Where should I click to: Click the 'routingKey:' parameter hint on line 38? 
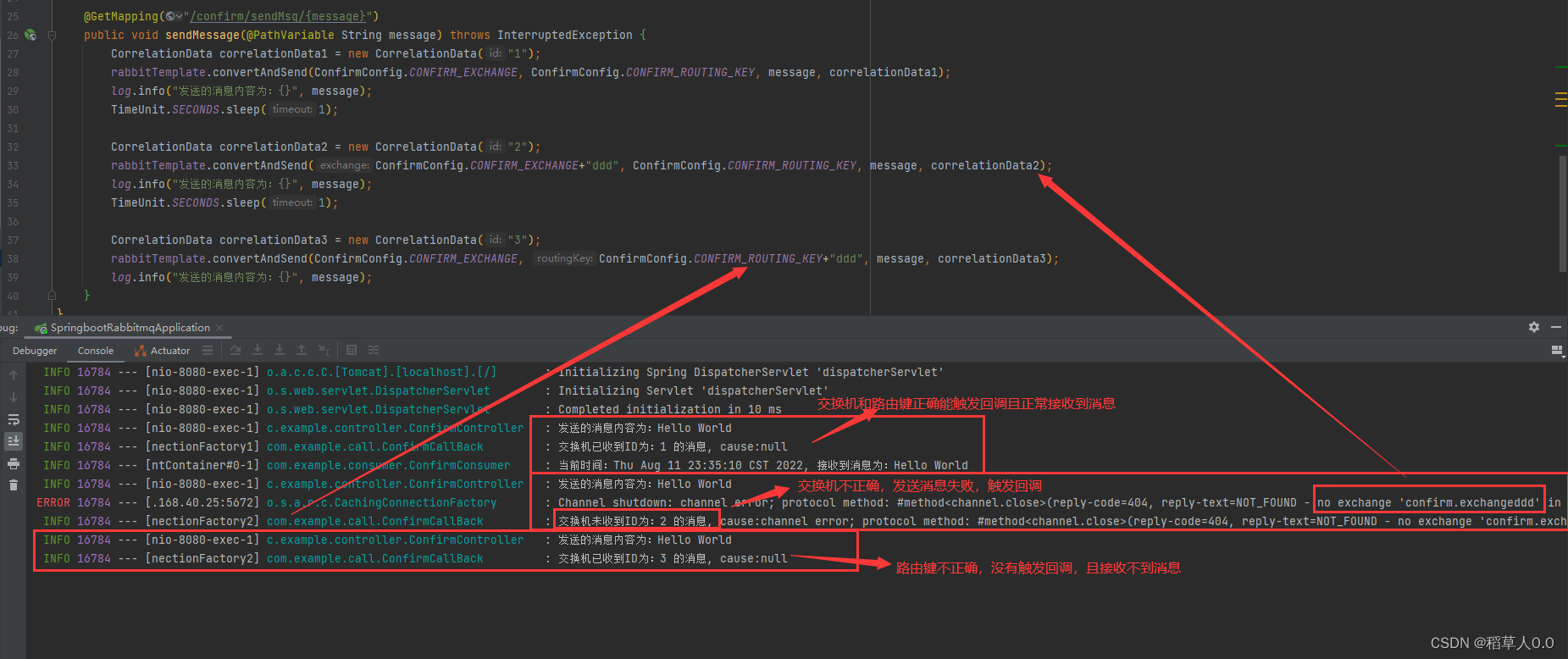pyautogui.click(x=564, y=258)
